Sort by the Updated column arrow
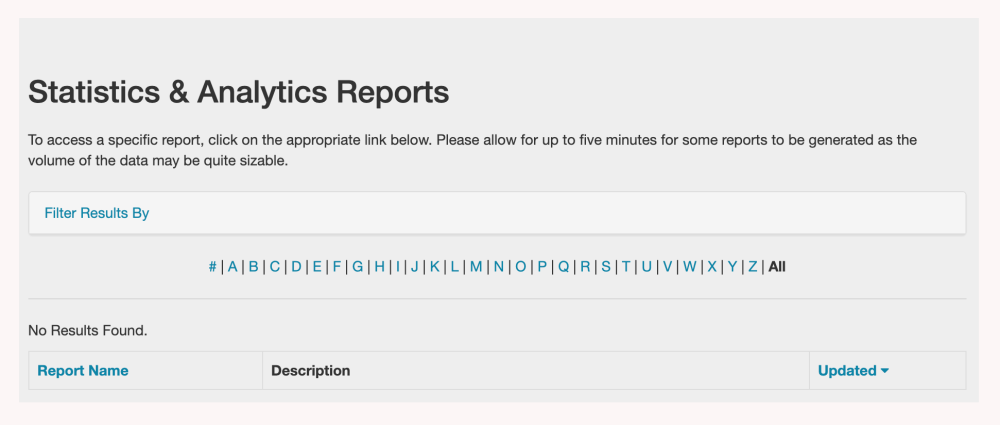The image size is (1000, 425). 884,371
